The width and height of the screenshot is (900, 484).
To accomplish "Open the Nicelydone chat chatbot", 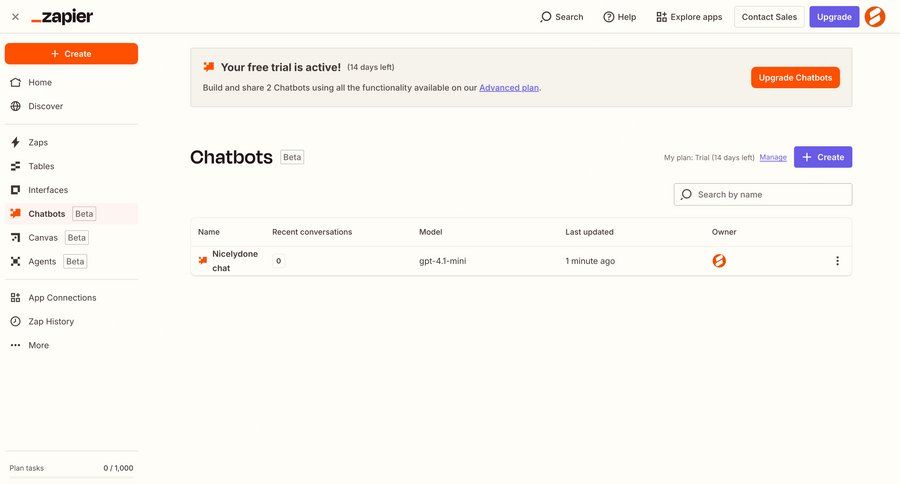I will [x=235, y=261].
